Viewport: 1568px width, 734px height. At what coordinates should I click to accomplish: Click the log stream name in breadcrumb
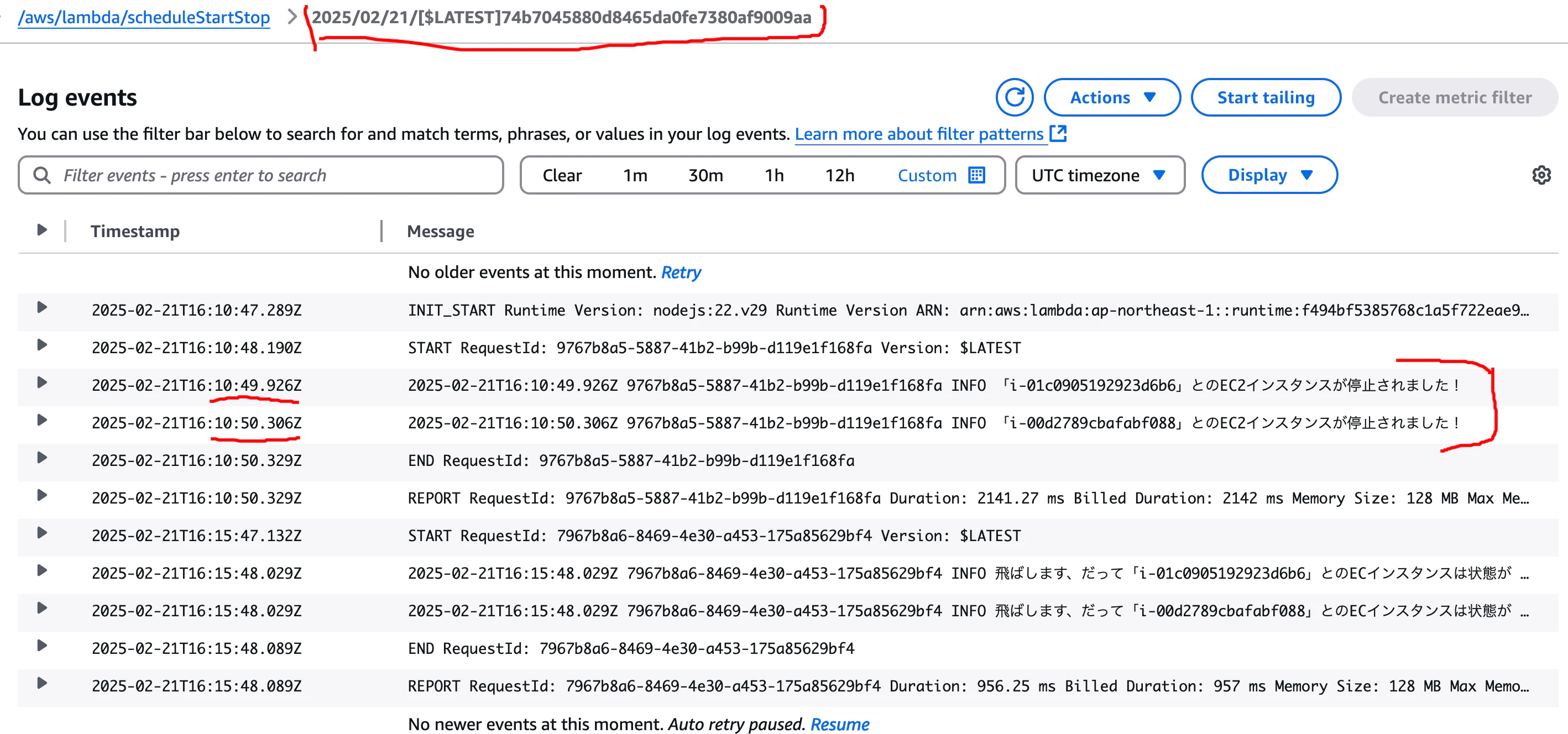561,17
